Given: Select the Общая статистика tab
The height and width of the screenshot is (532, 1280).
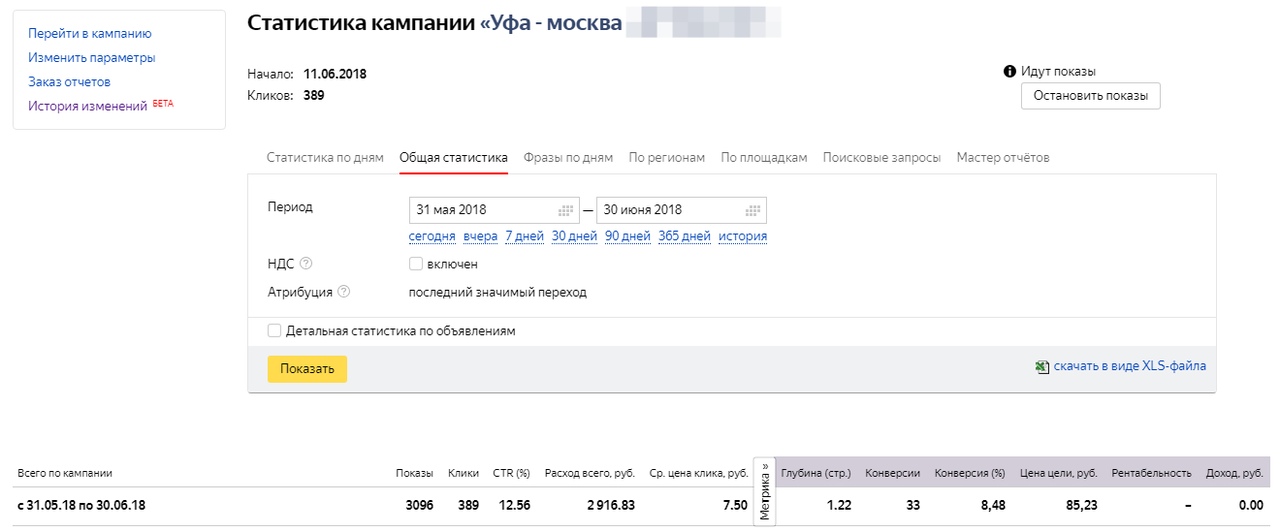Looking at the screenshot, I should pyautogui.click(x=453, y=158).
